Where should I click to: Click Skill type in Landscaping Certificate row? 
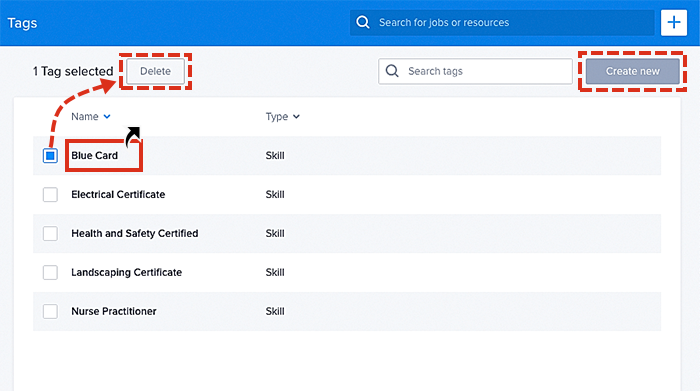tap(275, 272)
